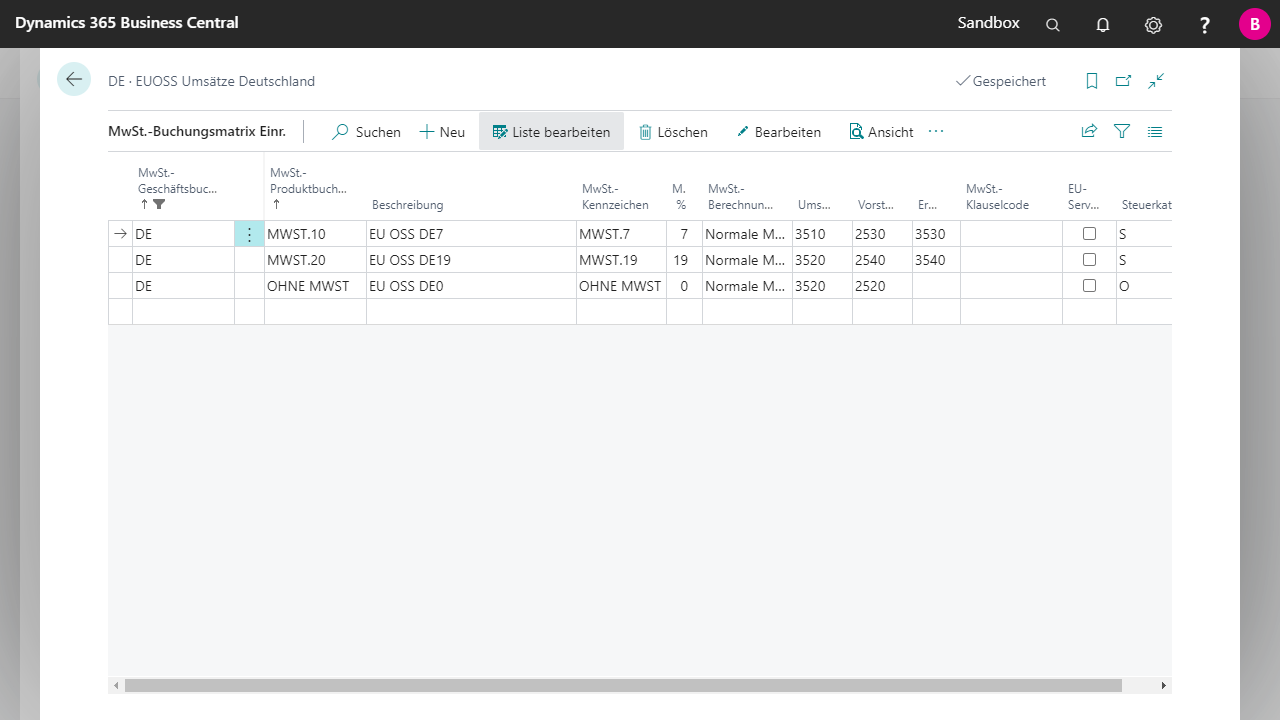Select cell EU OSS DE0
Viewport: 1280px width, 720px height.
pos(471,286)
